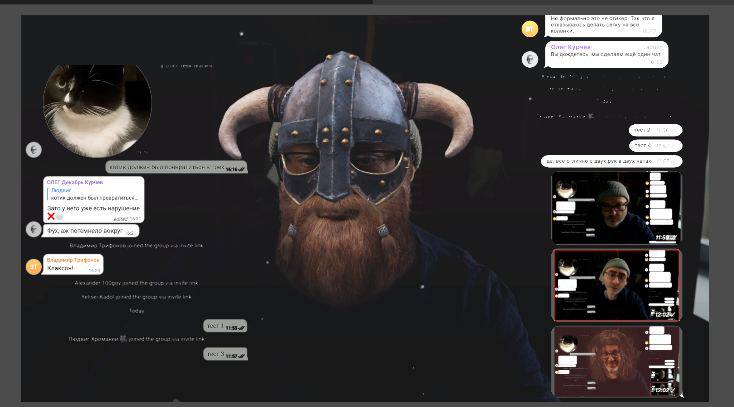Click read checkmarks on 'тест 3' message
This screenshot has height=407, width=734.
coord(242,356)
